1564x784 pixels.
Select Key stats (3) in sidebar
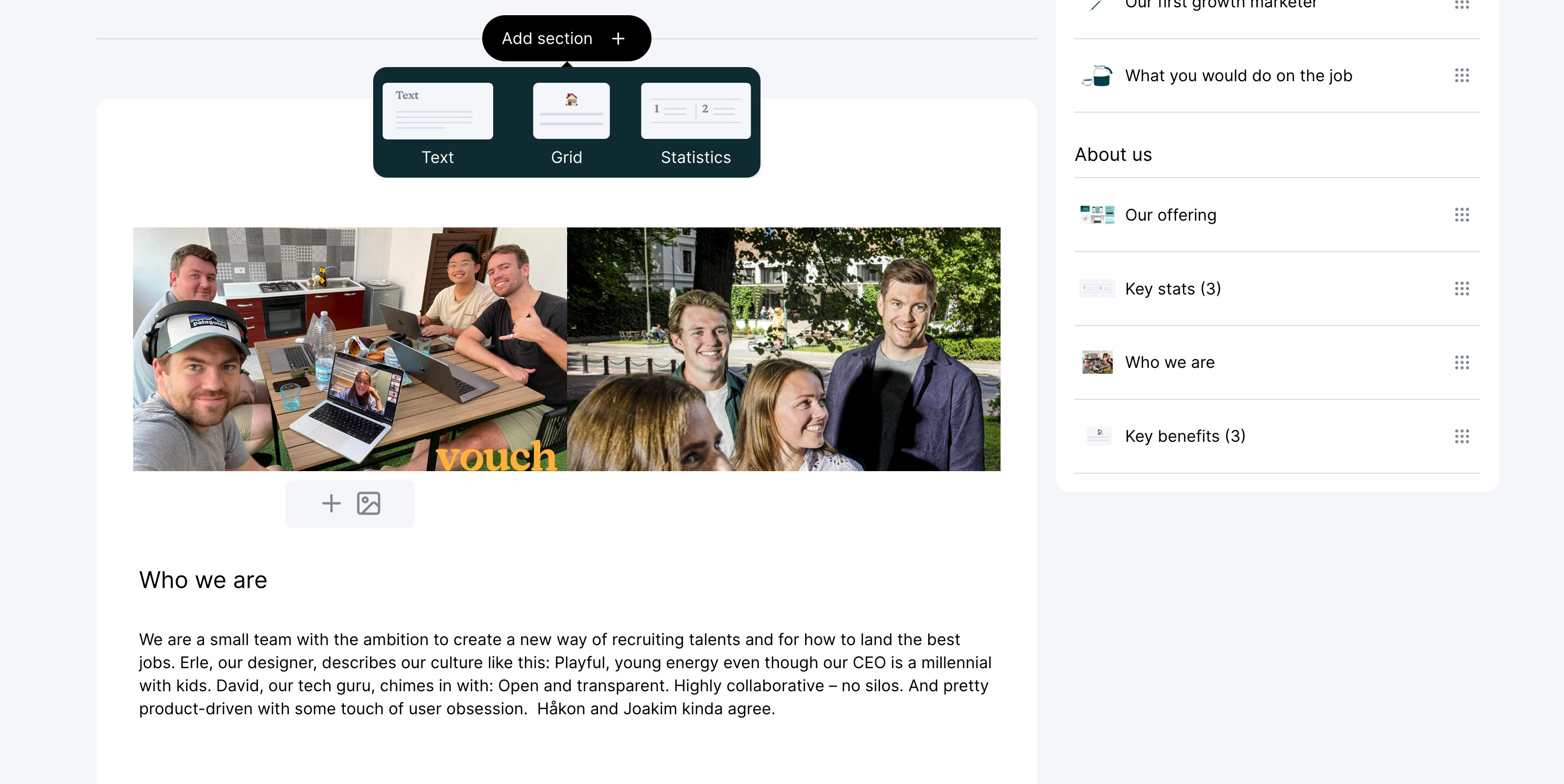pos(1172,288)
